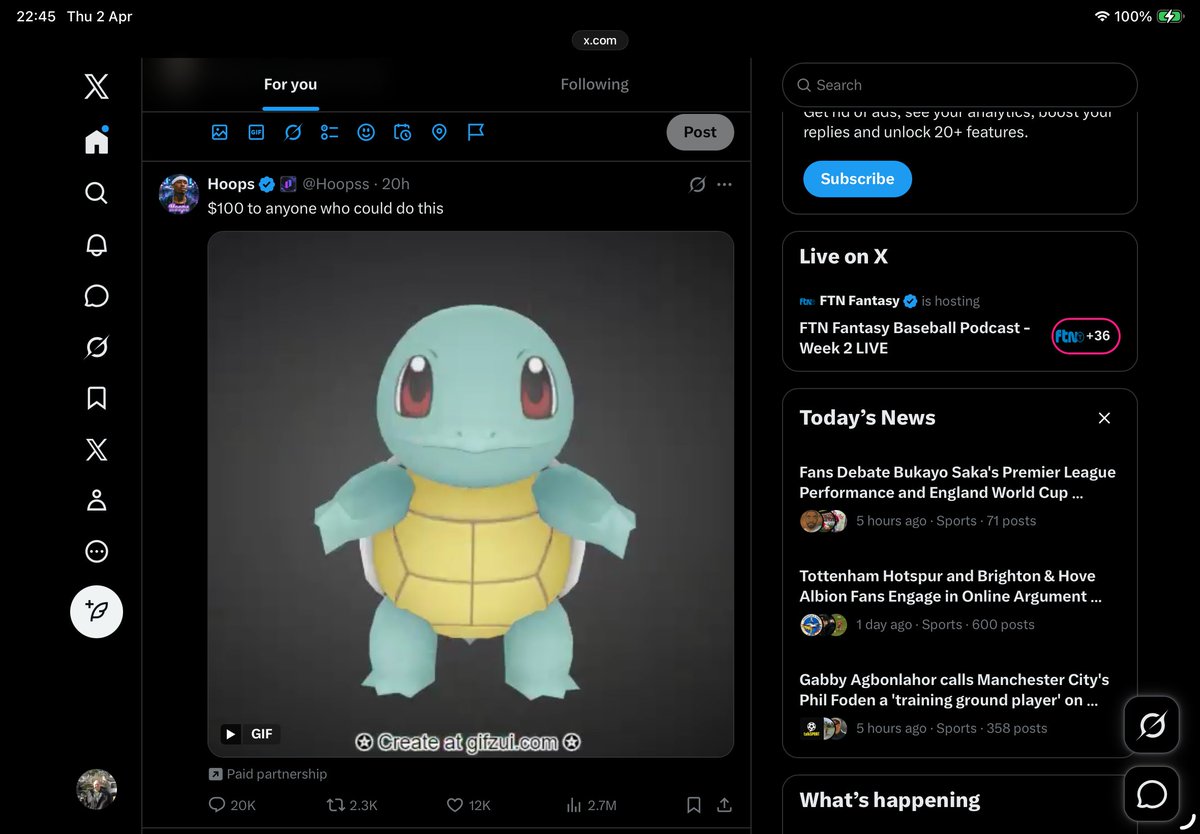
Task: Dismiss Today's News with X
Action: click(1104, 418)
